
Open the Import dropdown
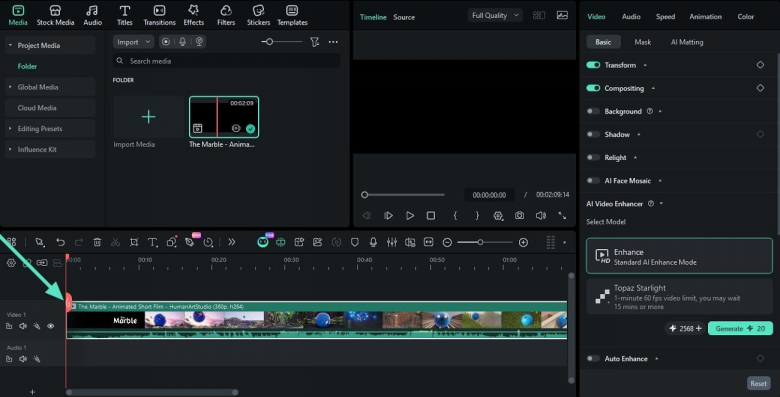tap(133, 42)
